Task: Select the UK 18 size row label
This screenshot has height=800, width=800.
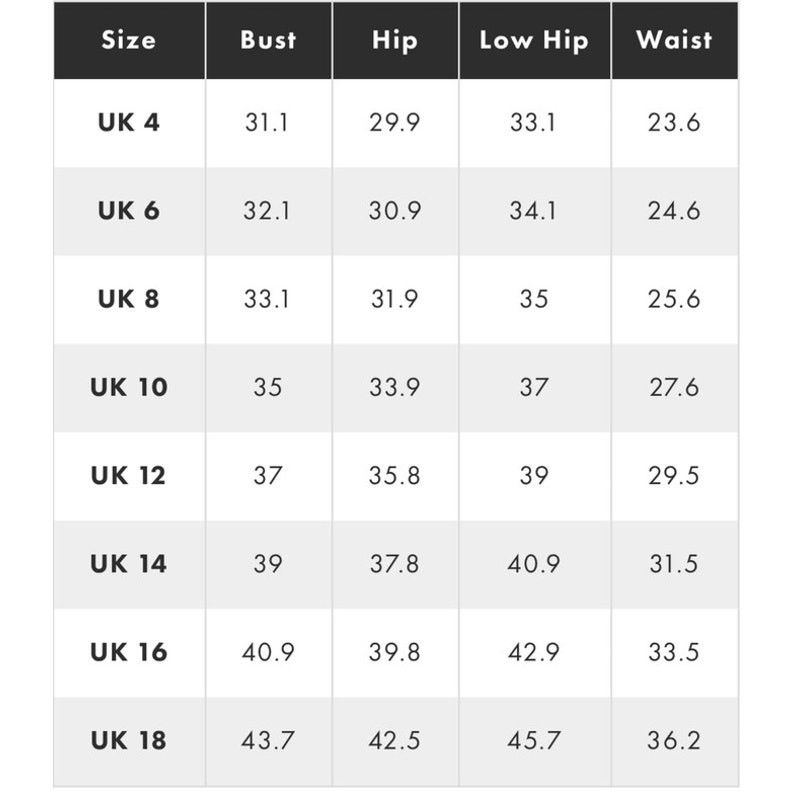Action: [129, 740]
